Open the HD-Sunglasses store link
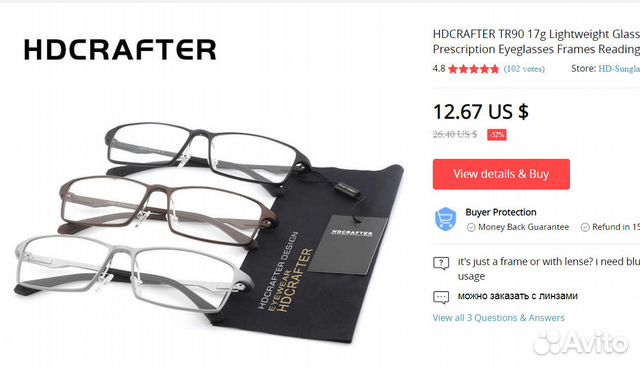 [x=619, y=69]
